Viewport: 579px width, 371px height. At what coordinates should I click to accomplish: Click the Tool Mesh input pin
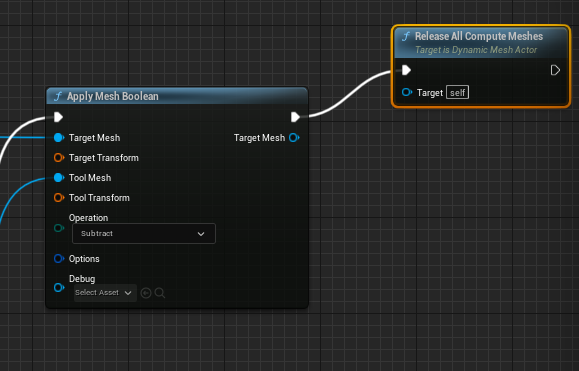coord(59,178)
